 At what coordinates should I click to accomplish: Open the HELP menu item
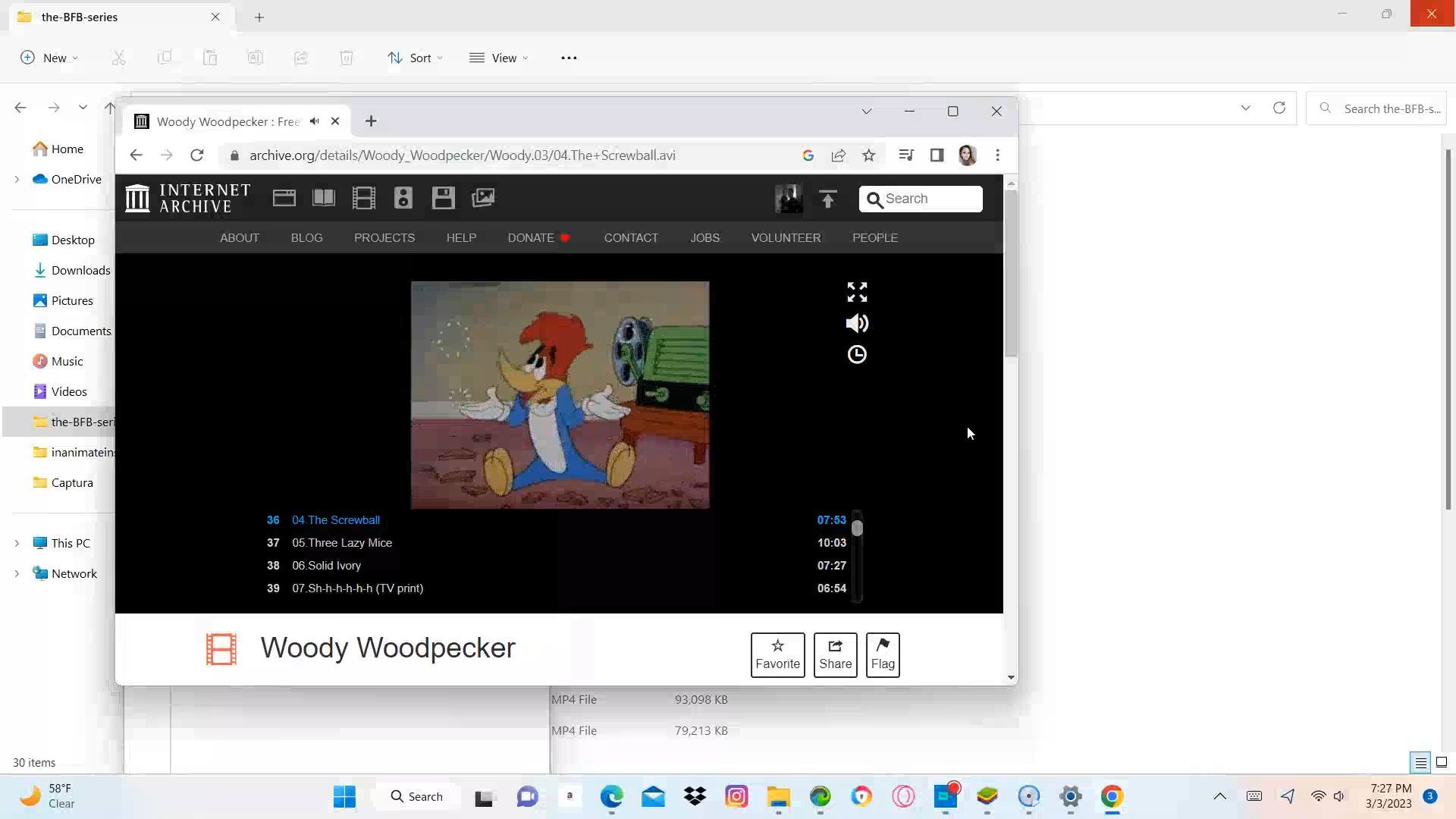pyautogui.click(x=462, y=238)
